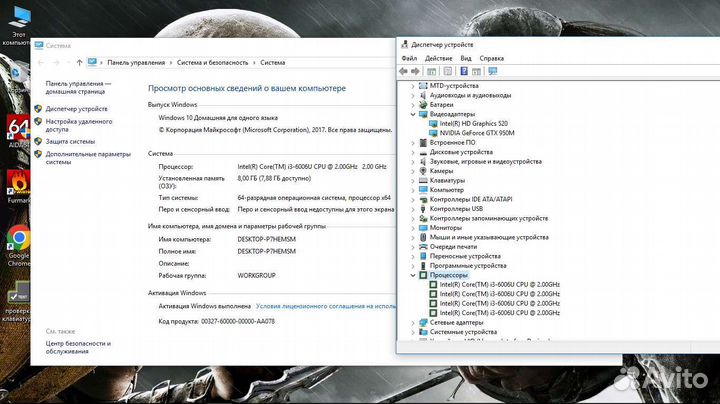This screenshot has height=404, width=720.
Task: Select the first i3-6006U processor entry
Action: pyautogui.click(x=499, y=285)
